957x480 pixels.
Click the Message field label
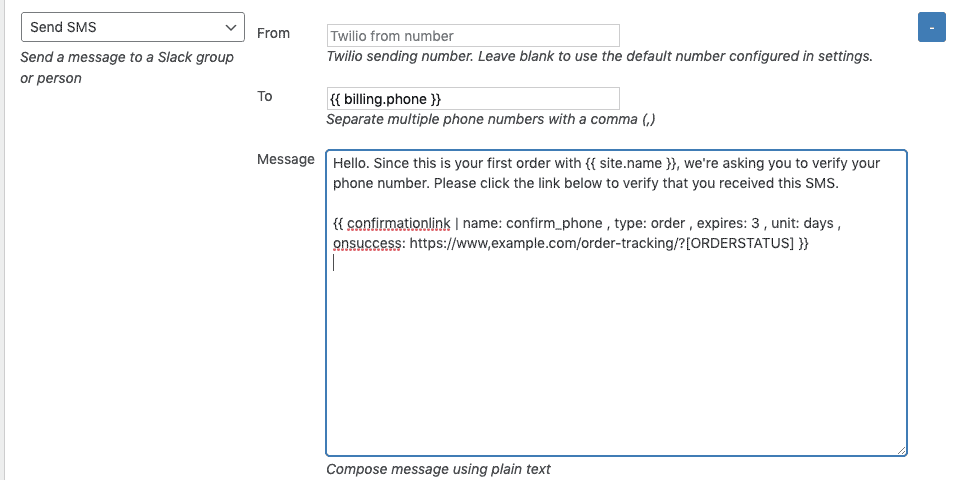pyautogui.click(x=286, y=159)
